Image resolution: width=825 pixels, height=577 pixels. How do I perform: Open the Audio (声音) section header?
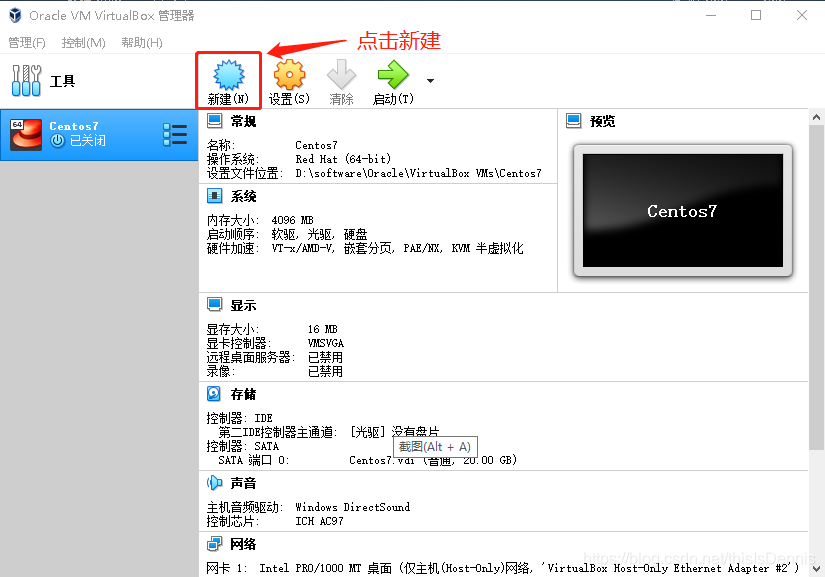coord(243,483)
